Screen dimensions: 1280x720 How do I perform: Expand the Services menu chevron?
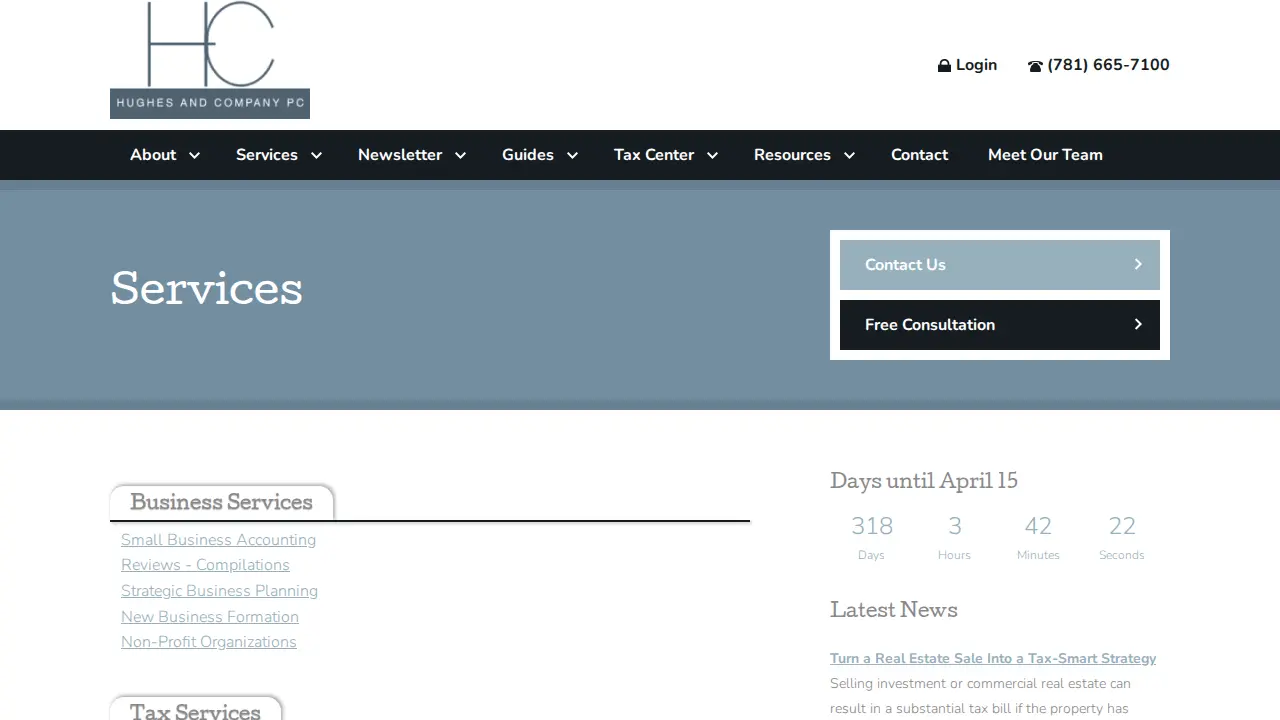point(316,155)
